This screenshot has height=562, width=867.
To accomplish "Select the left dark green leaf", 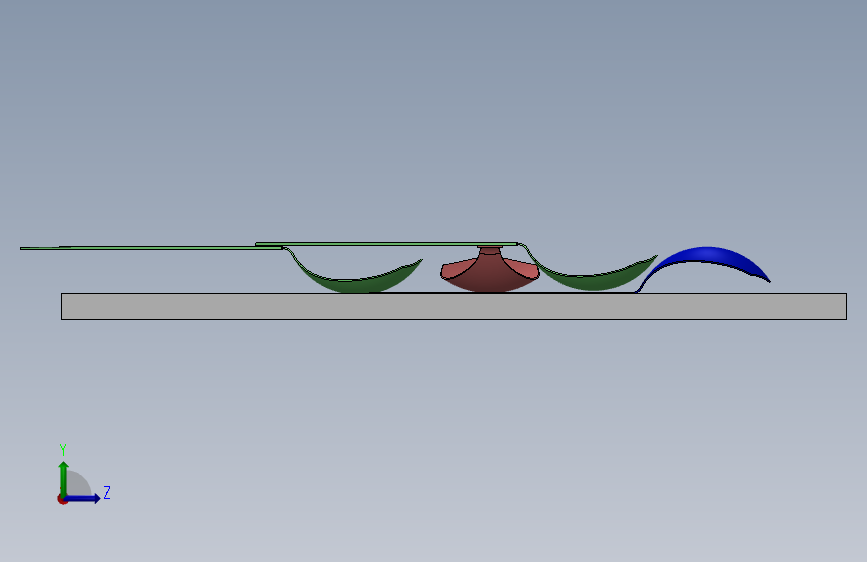I will [359, 283].
